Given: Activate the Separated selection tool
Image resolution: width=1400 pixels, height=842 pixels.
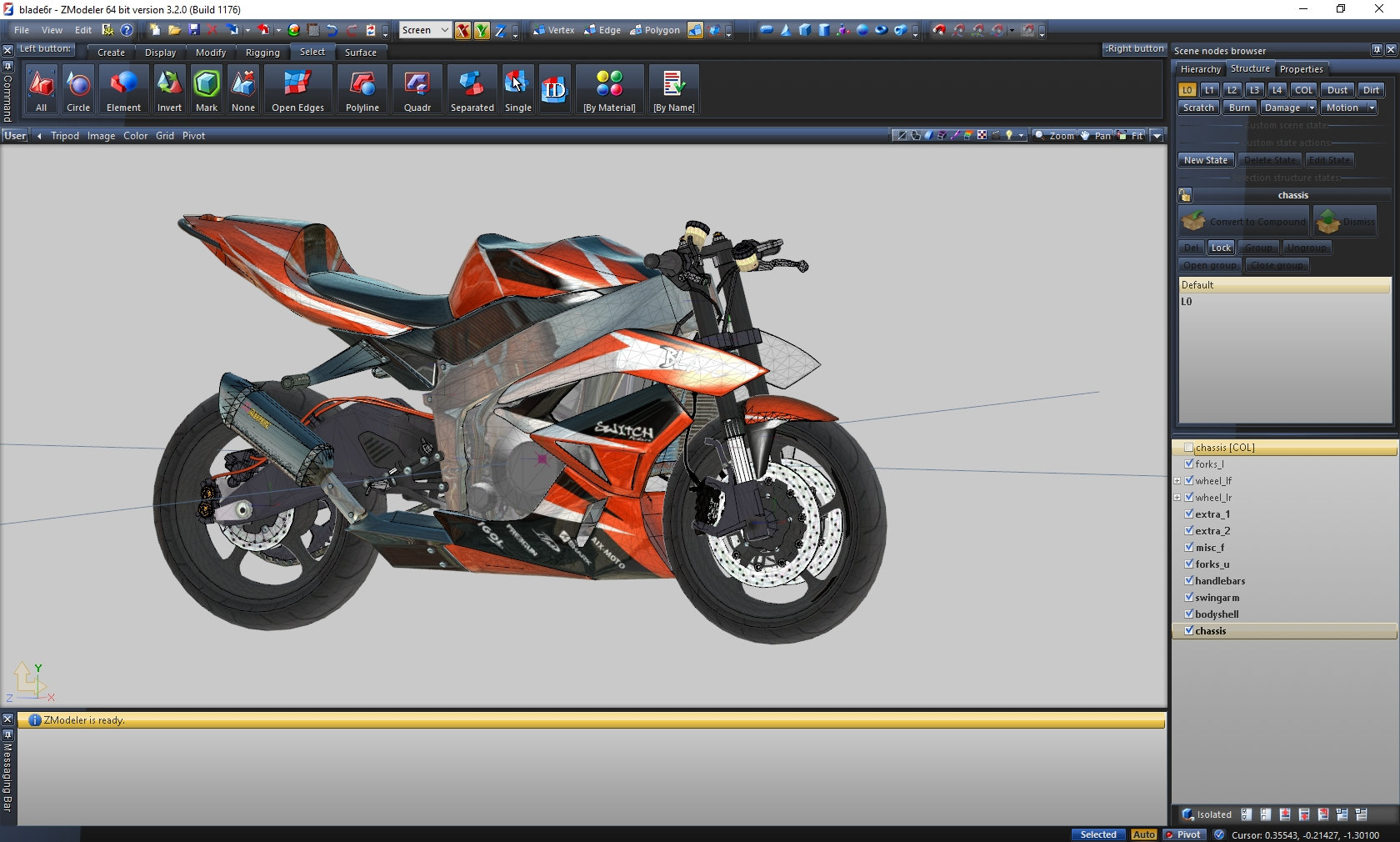Looking at the screenshot, I should point(472,89).
